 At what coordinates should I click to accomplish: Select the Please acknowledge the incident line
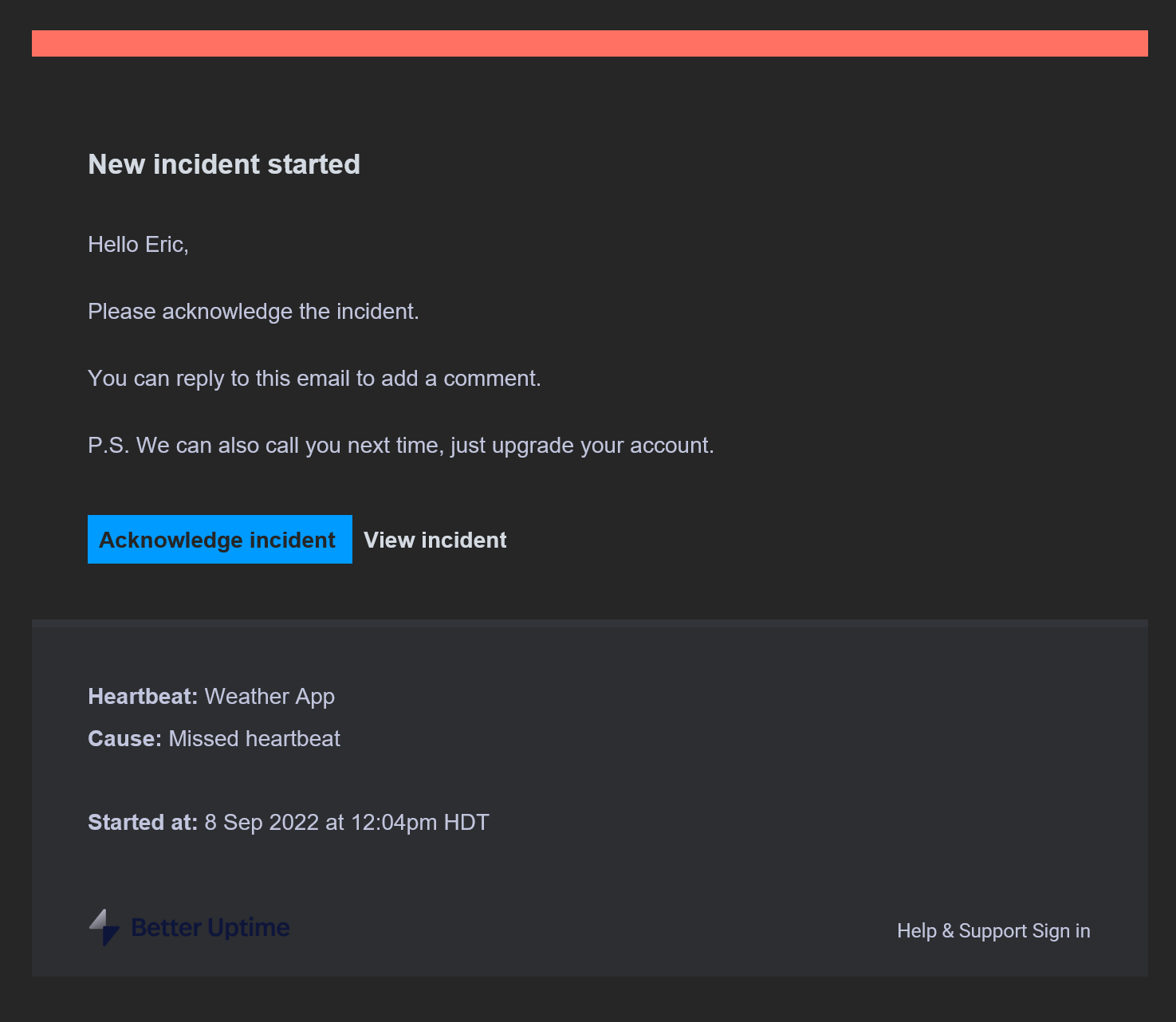254,311
